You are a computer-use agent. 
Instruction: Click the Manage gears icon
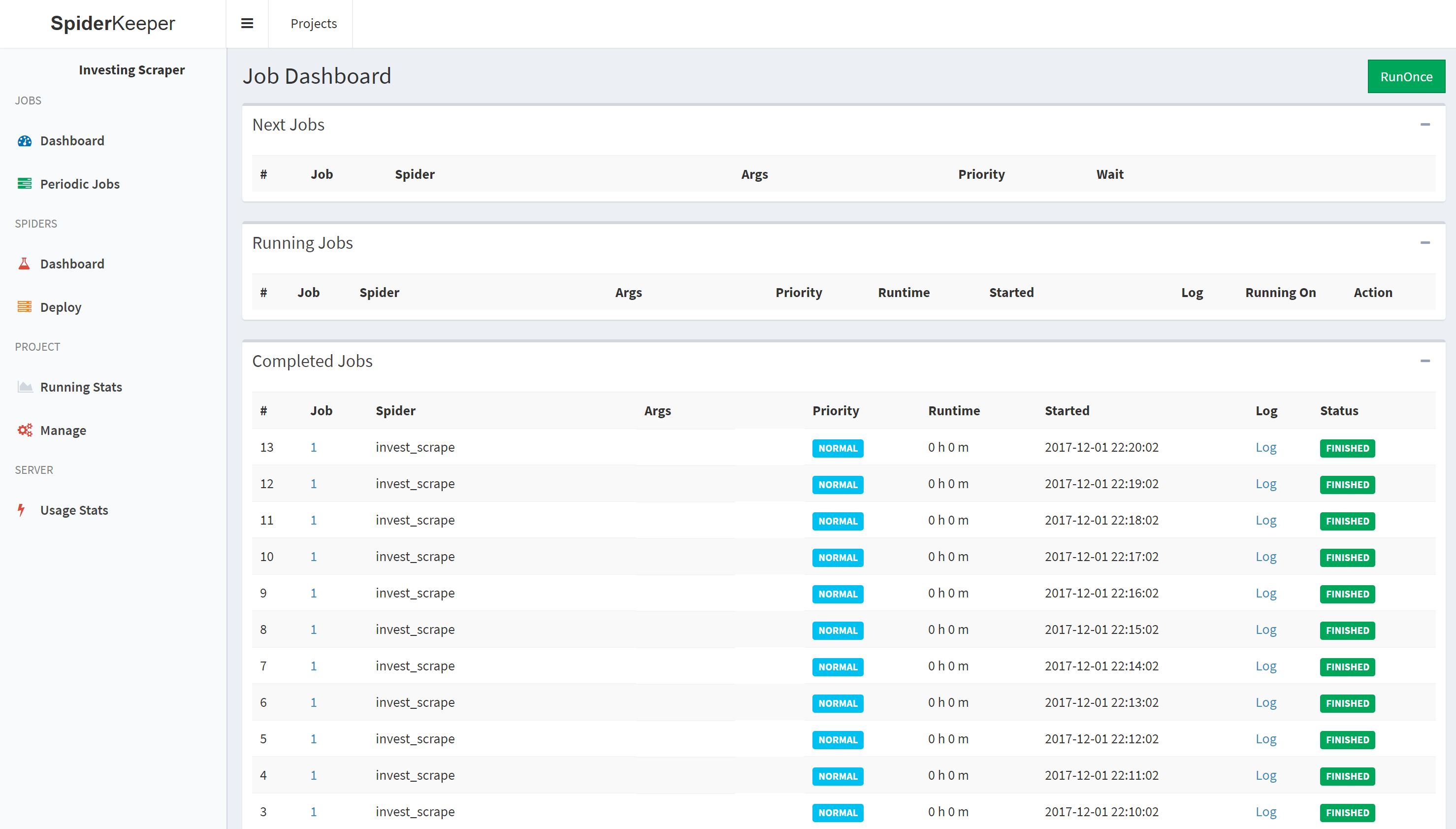25,430
